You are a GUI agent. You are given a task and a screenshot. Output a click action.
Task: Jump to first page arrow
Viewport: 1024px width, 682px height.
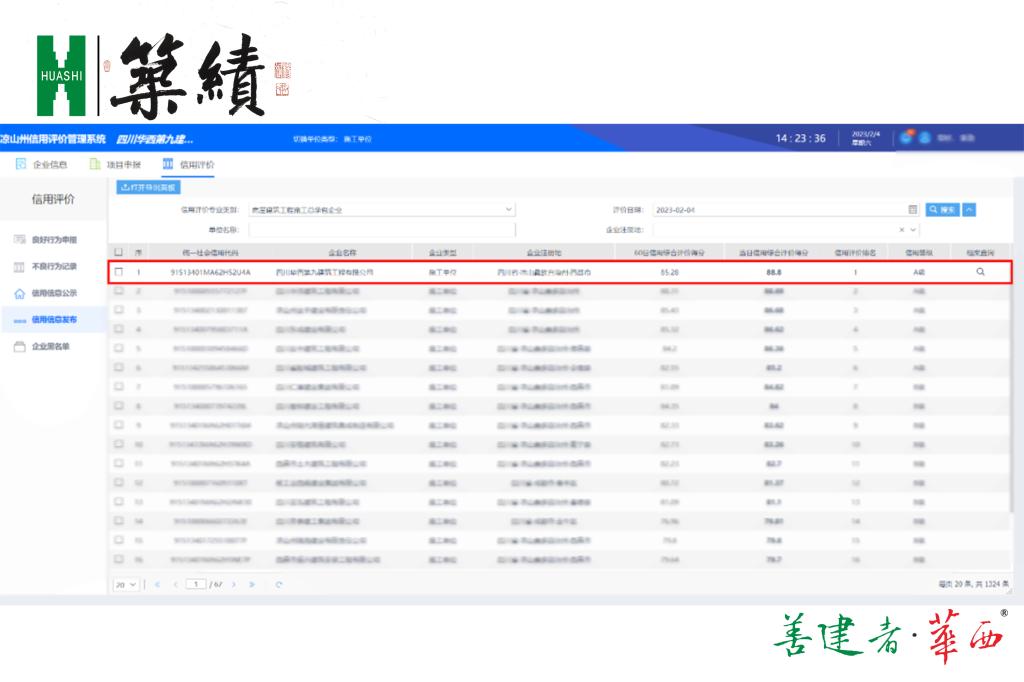coord(157,584)
